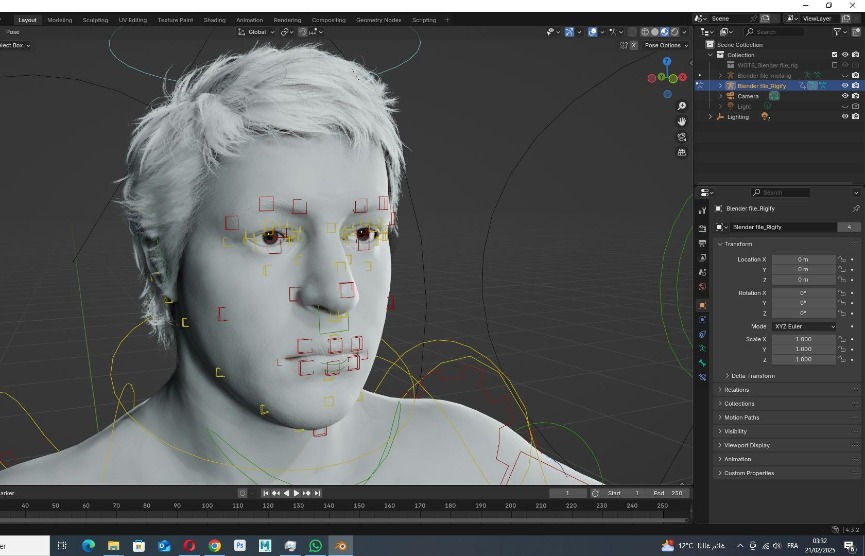Open the Tool properties tab

[703, 210]
